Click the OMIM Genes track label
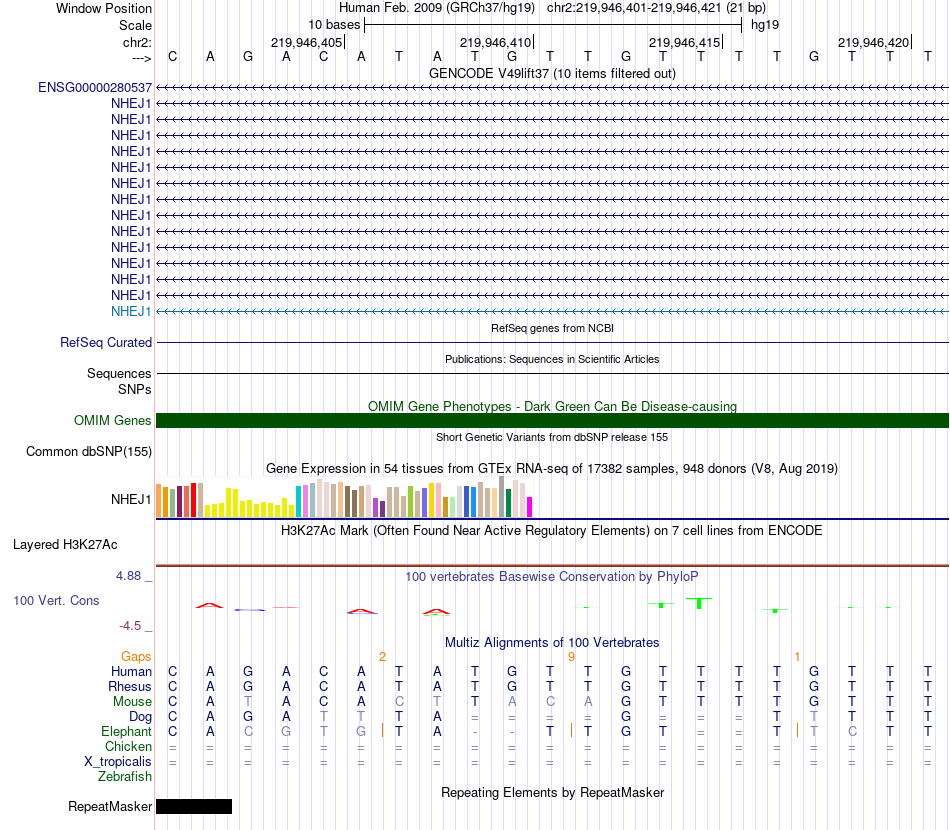The height and width of the screenshot is (830, 950). (x=113, y=420)
